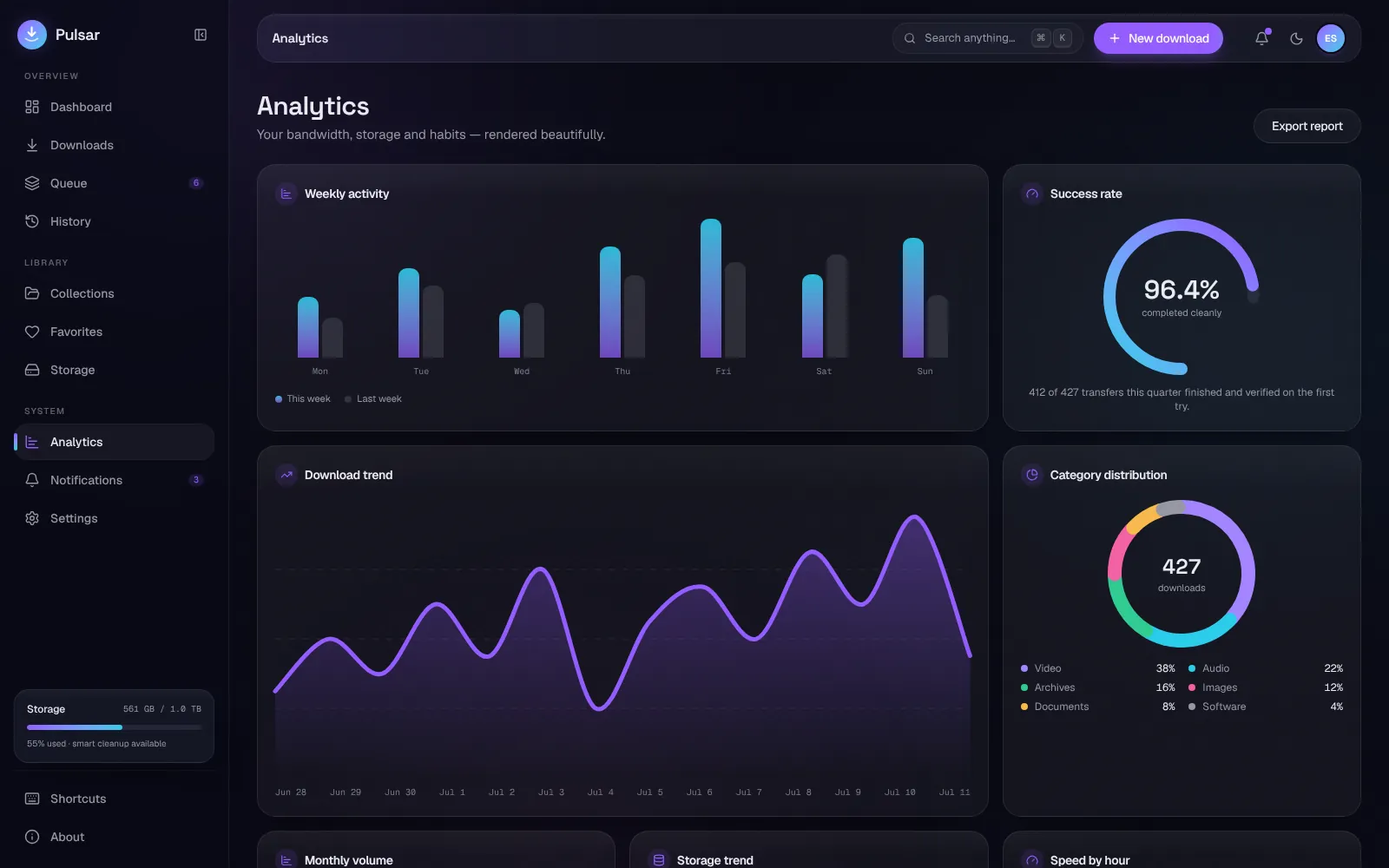The image size is (1389, 868).
Task: Open notifications bell in top bar
Action: click(1262, 38)
